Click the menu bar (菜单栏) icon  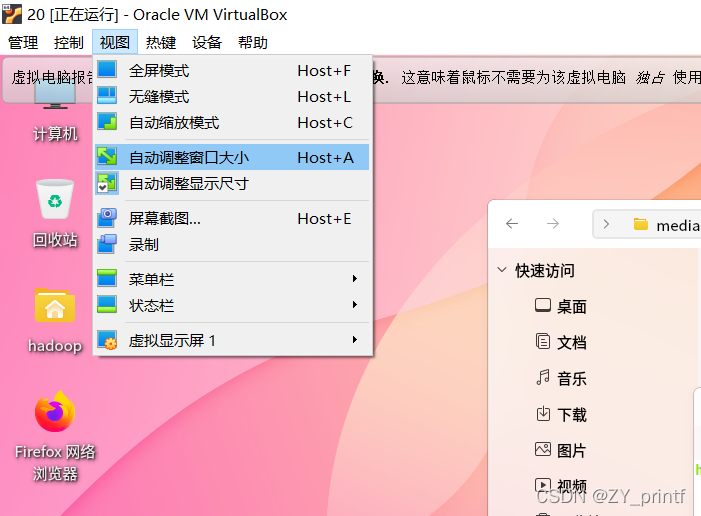107,279
